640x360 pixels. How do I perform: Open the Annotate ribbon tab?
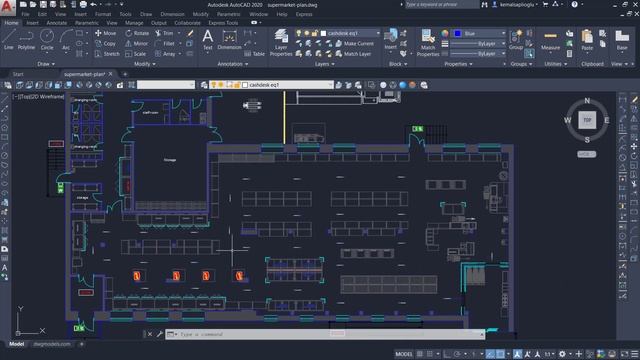tap(56, 23)
